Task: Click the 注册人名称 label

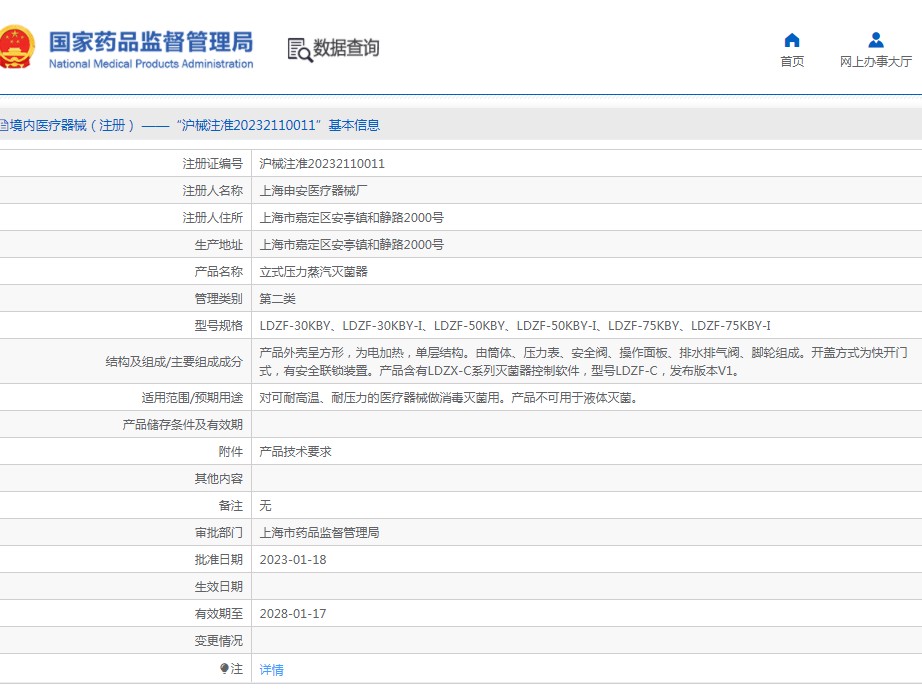Action: click(x=212, y=191)
